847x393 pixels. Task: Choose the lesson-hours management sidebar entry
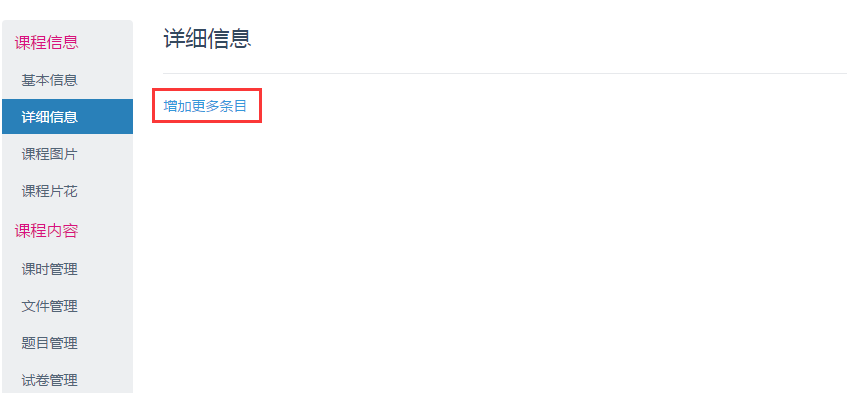tap(68, 269)
